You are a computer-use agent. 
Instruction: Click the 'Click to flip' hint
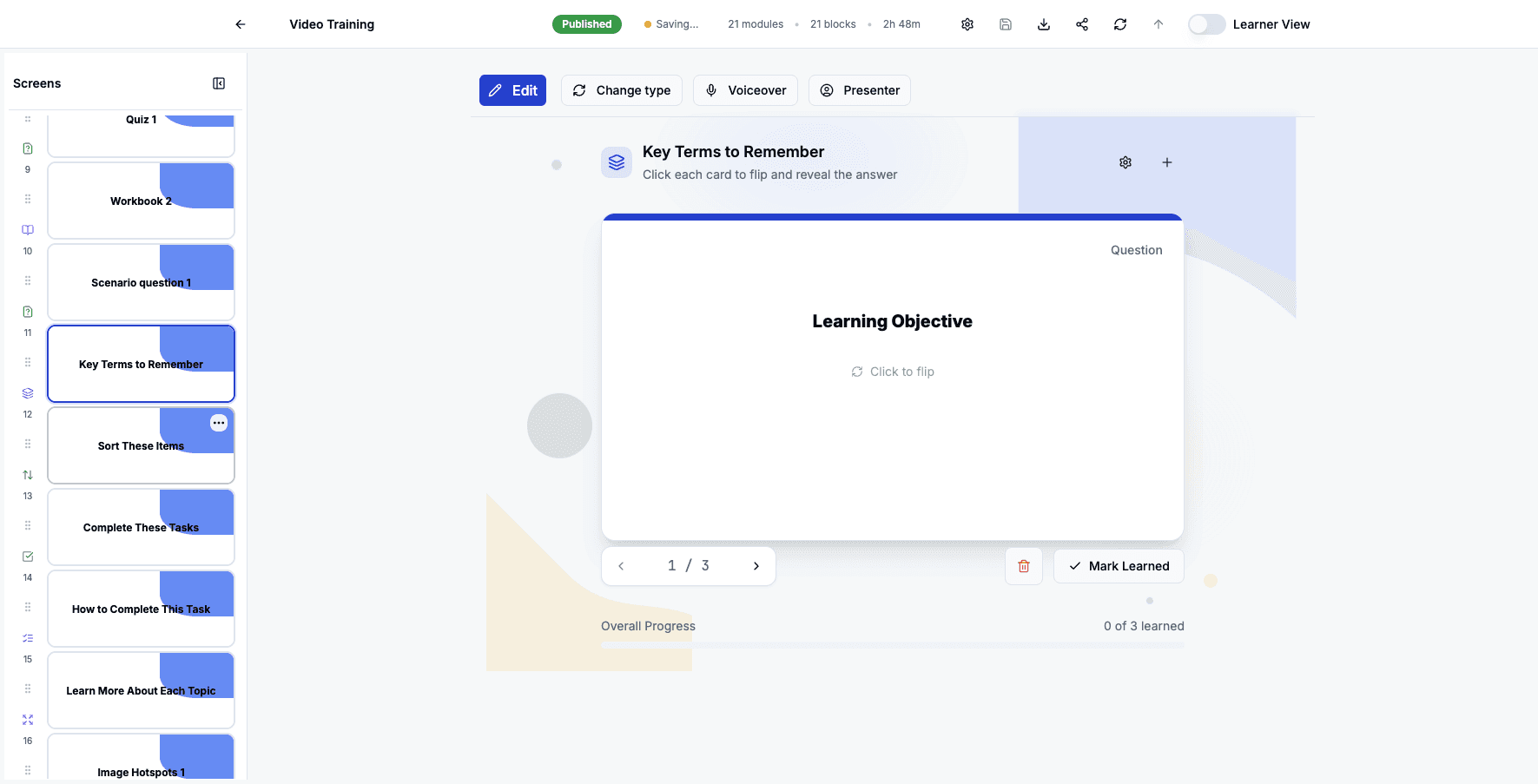coord(893,372)
